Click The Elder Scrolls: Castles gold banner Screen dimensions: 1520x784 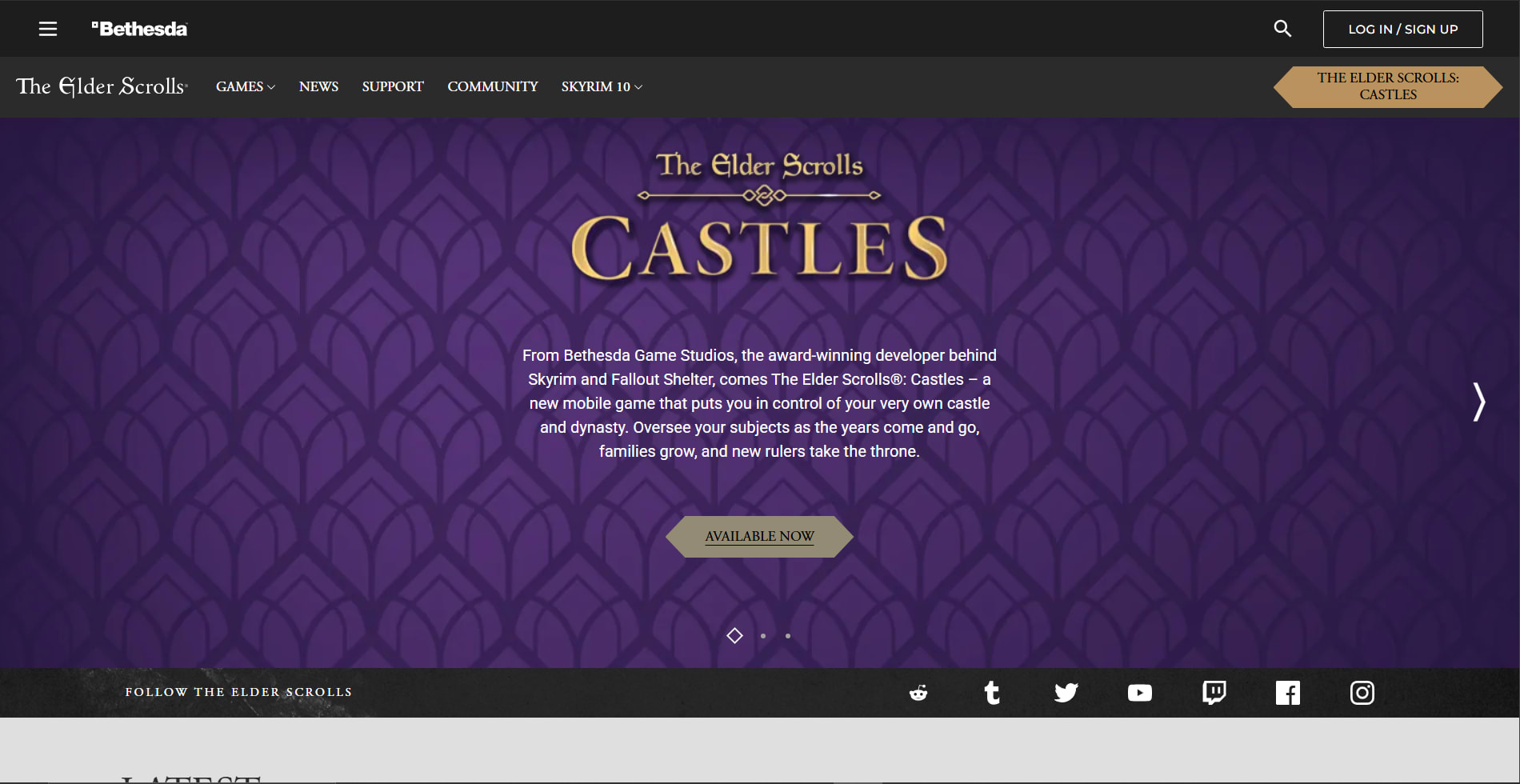pos(1388,86)
